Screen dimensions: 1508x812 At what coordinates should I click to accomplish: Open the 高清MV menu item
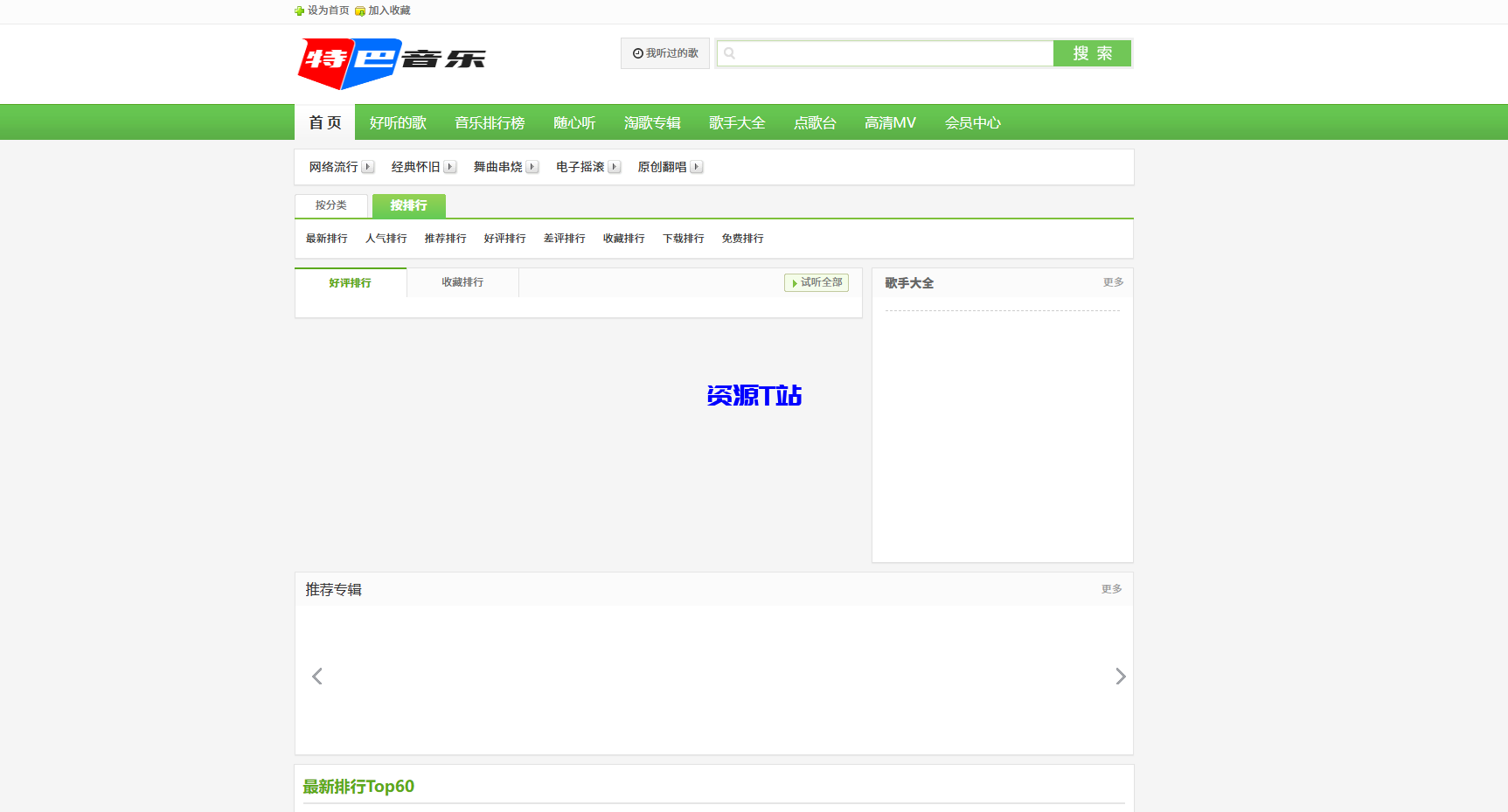889,122
